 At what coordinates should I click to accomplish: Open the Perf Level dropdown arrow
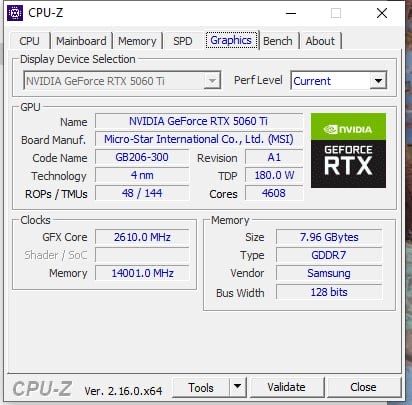point(378,81)
